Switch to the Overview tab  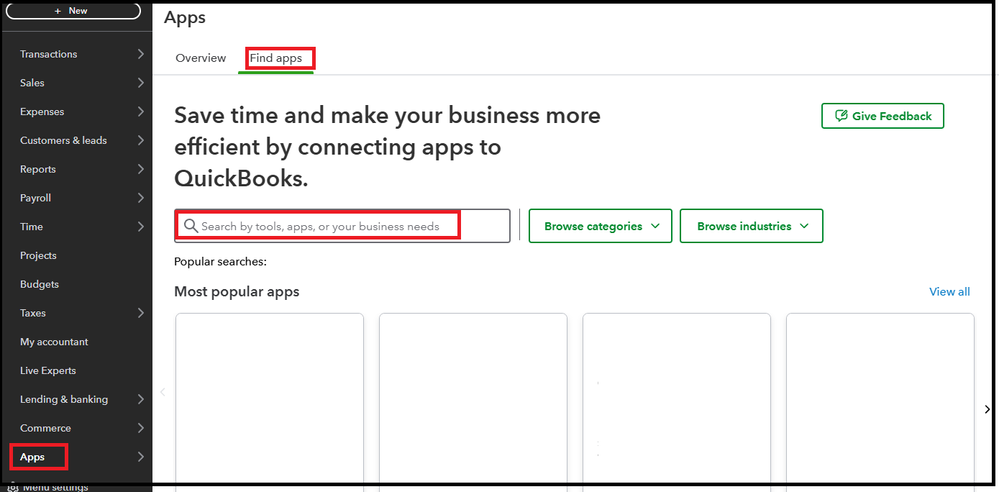click(201, 58)
